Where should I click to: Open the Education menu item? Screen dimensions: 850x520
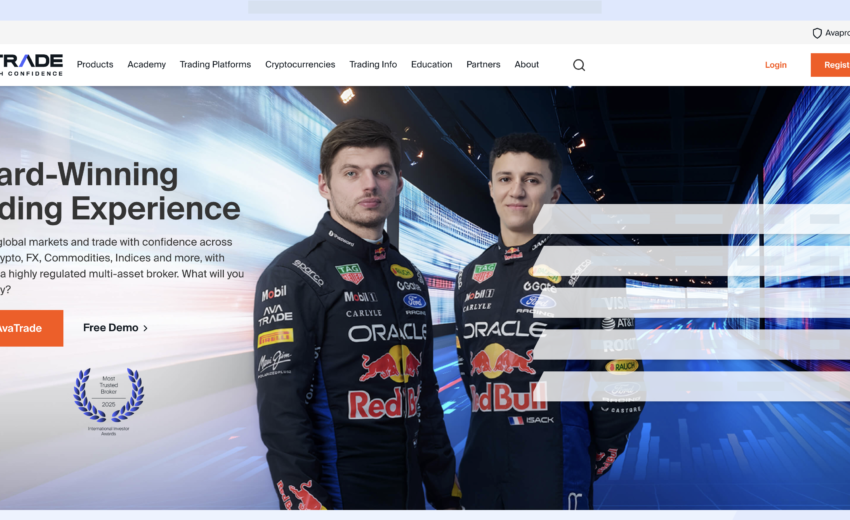point(432,65)
